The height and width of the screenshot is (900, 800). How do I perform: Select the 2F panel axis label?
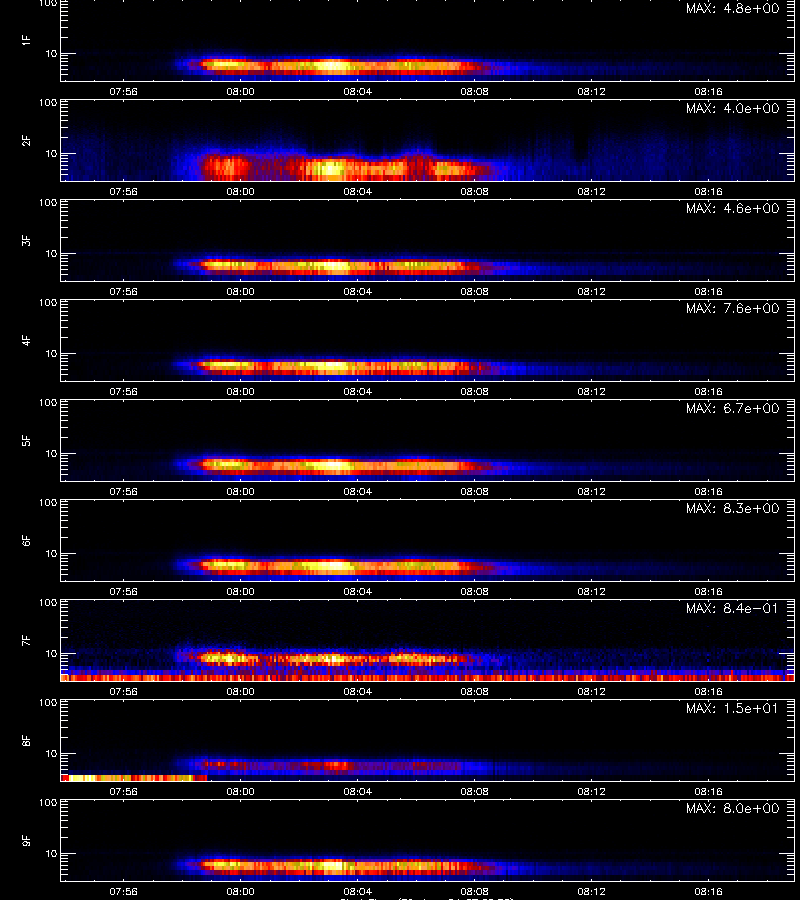pos(26,140)
